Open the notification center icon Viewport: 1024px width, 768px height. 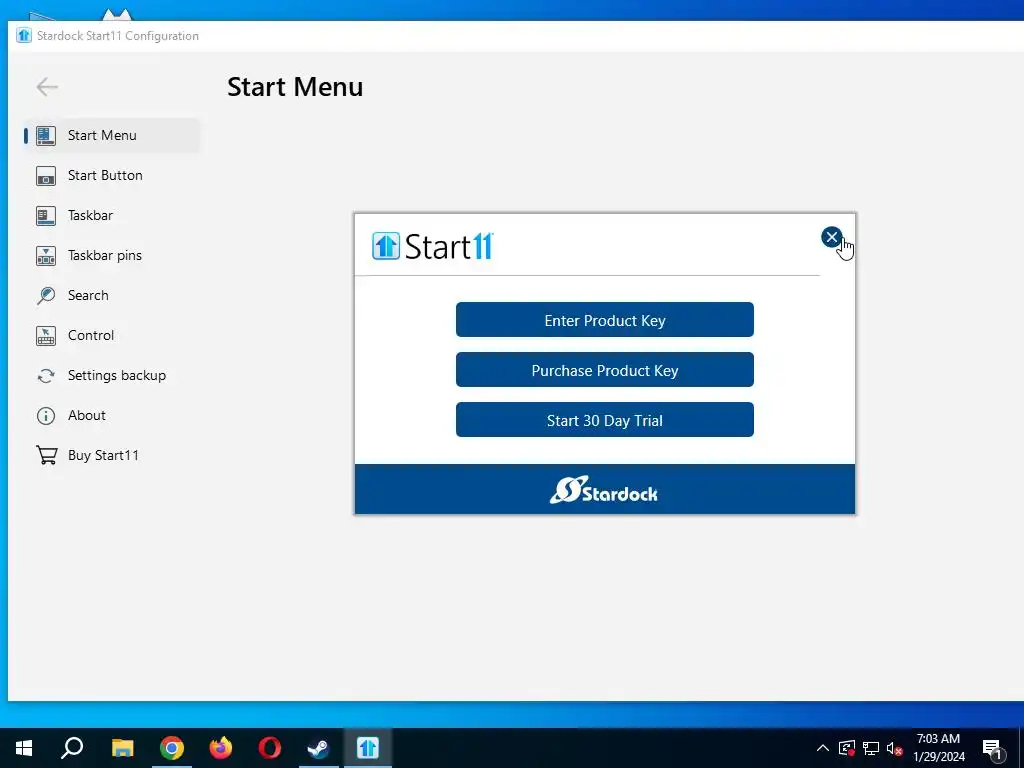[992, 749]
